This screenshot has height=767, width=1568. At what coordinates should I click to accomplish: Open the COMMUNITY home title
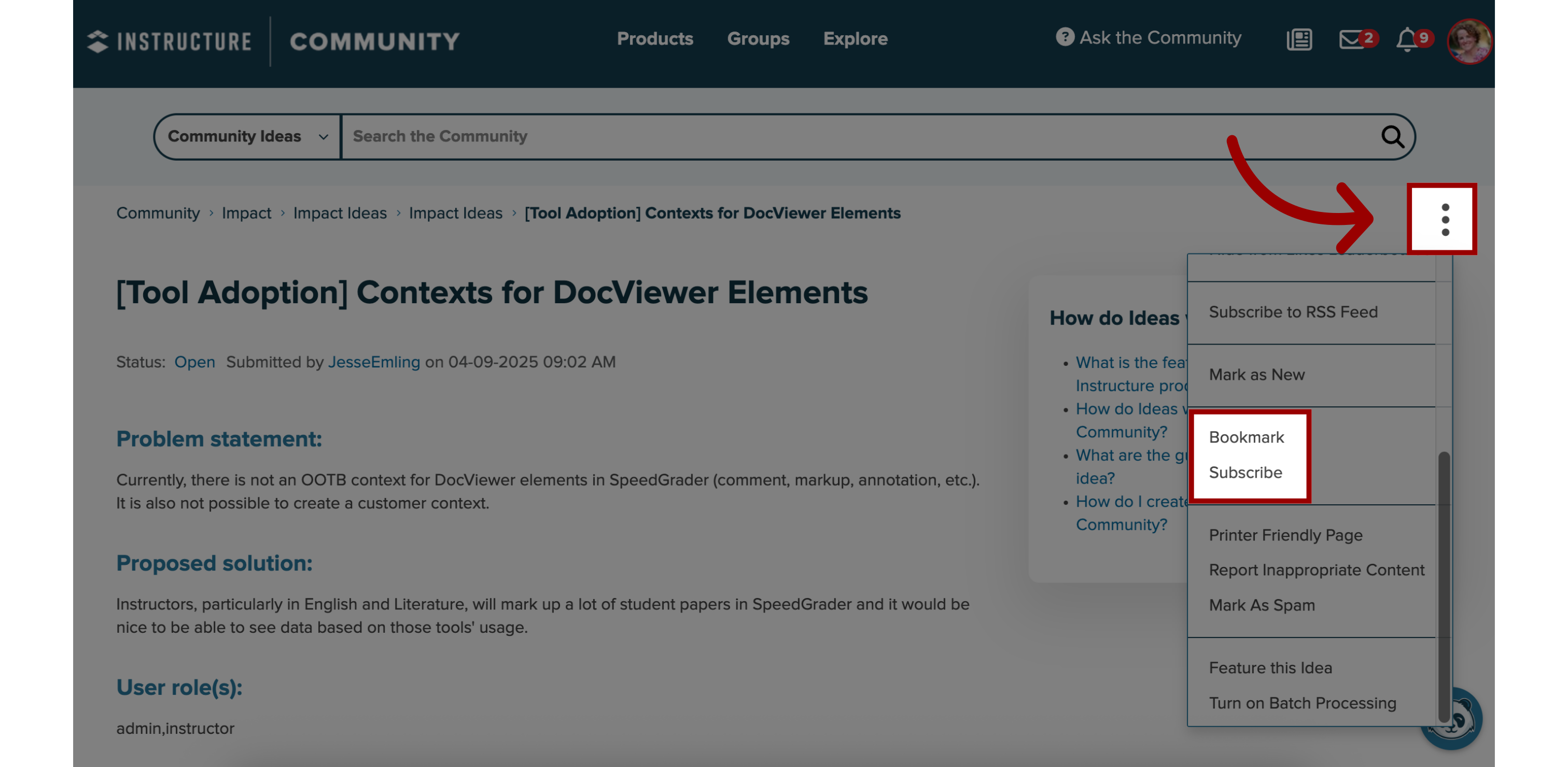(374, 41)
